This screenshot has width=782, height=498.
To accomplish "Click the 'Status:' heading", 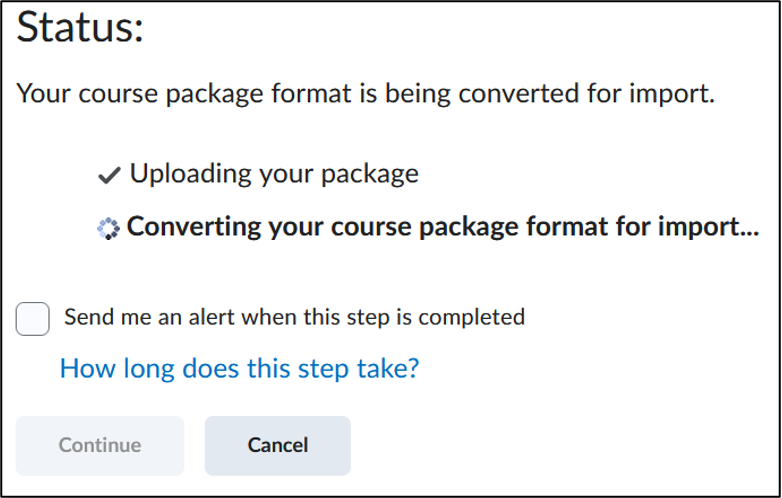I will click(x=80, y=26).
